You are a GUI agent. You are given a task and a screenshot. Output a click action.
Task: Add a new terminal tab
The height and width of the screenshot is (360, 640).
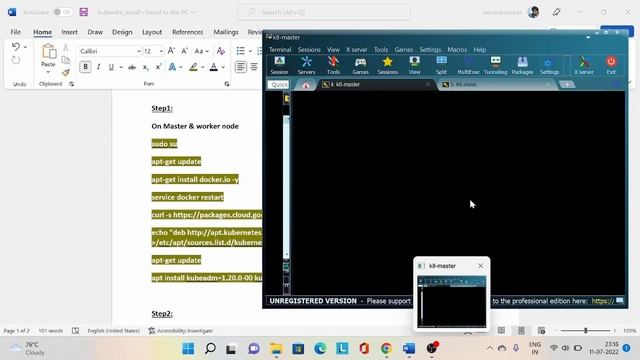pos(567,84)
